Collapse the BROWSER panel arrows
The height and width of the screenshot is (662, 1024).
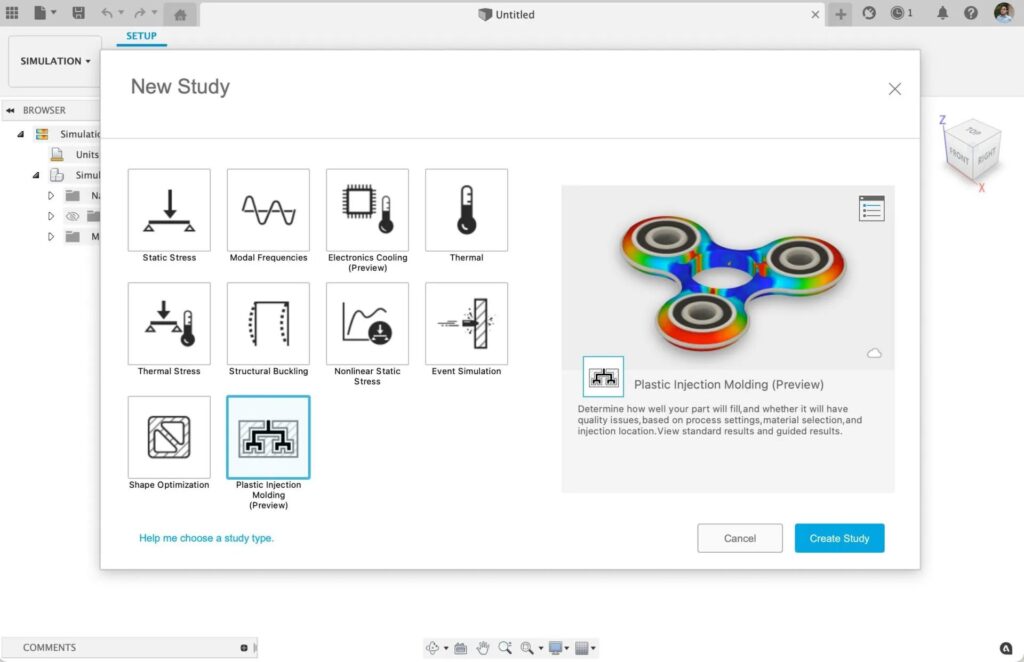pos(10,110)
